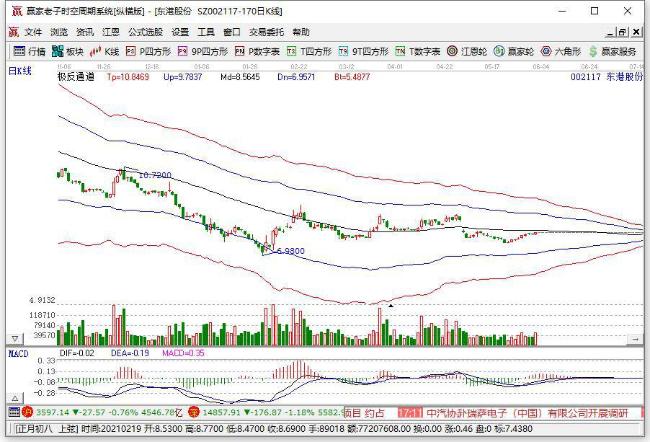
Task: Expand MACD panel with up-triangle button
Action: [15, 399]
